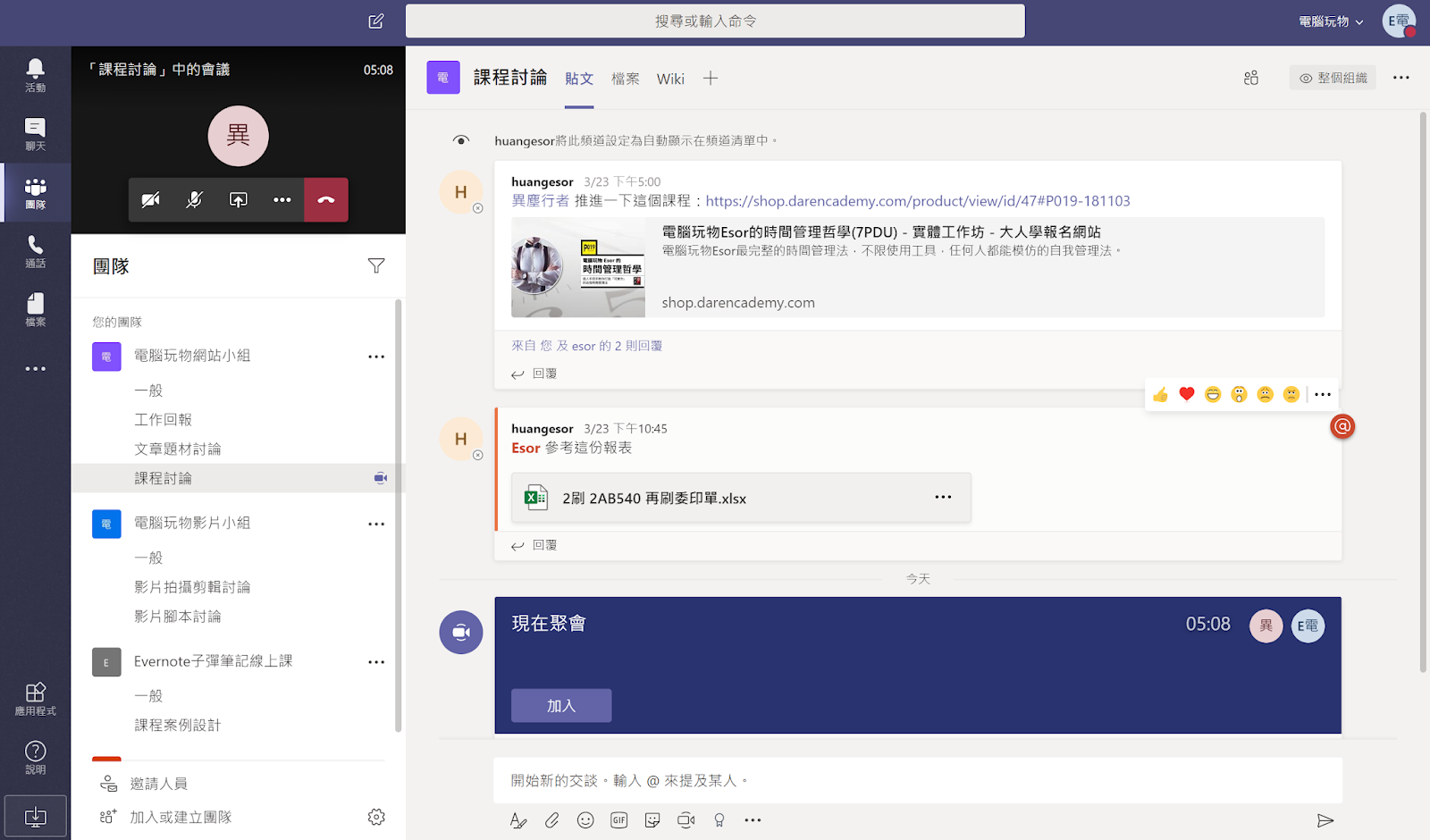Insert a GIF into the message

point(618,819)
